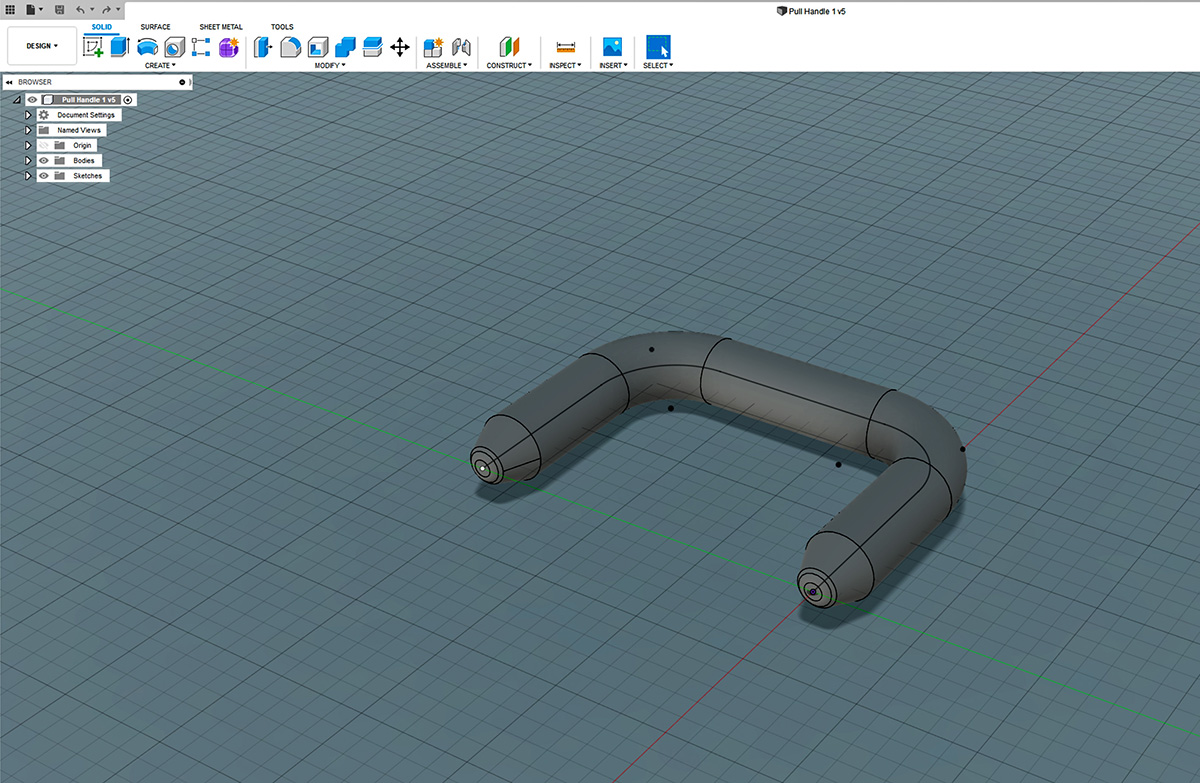Open the Inspect dropdown menu
The width and height of the screenshot is (1200, 783).
[565, 65]
